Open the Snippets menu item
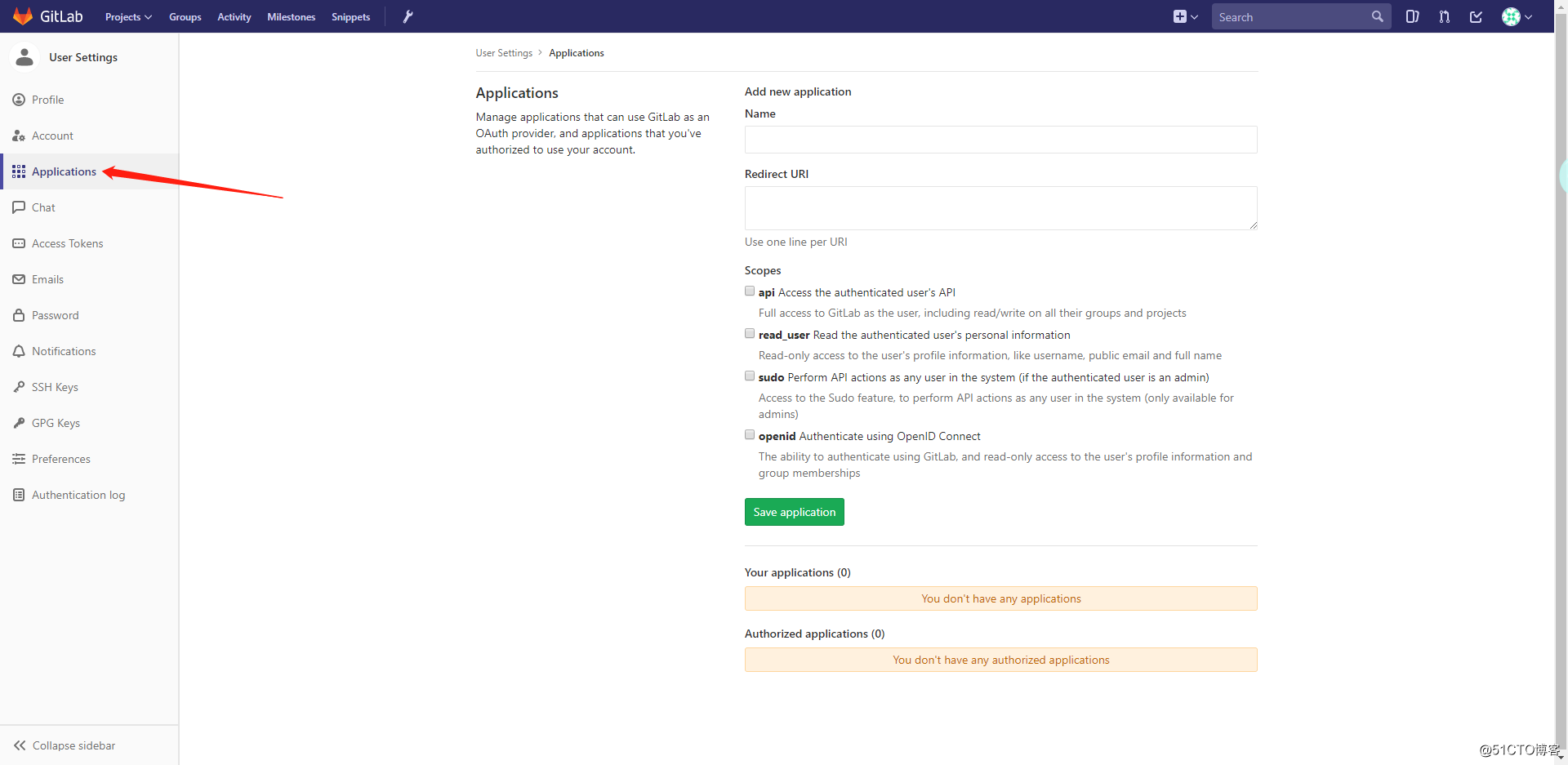 351,16
